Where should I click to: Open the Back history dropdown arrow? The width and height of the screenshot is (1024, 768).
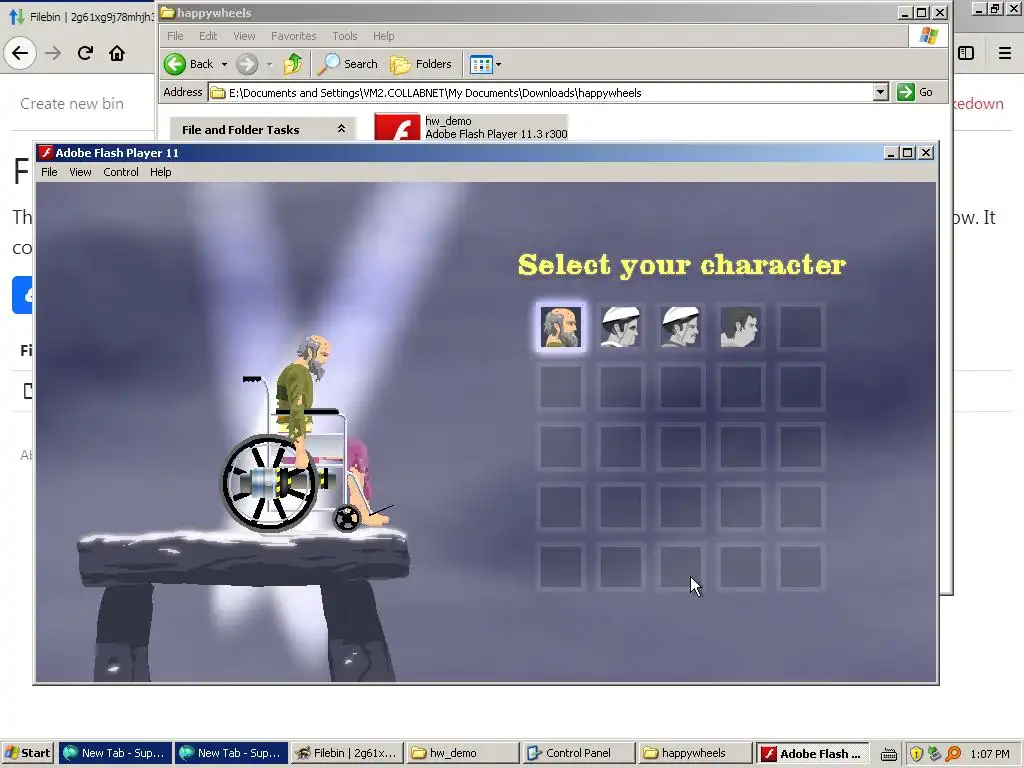(225, 64)
